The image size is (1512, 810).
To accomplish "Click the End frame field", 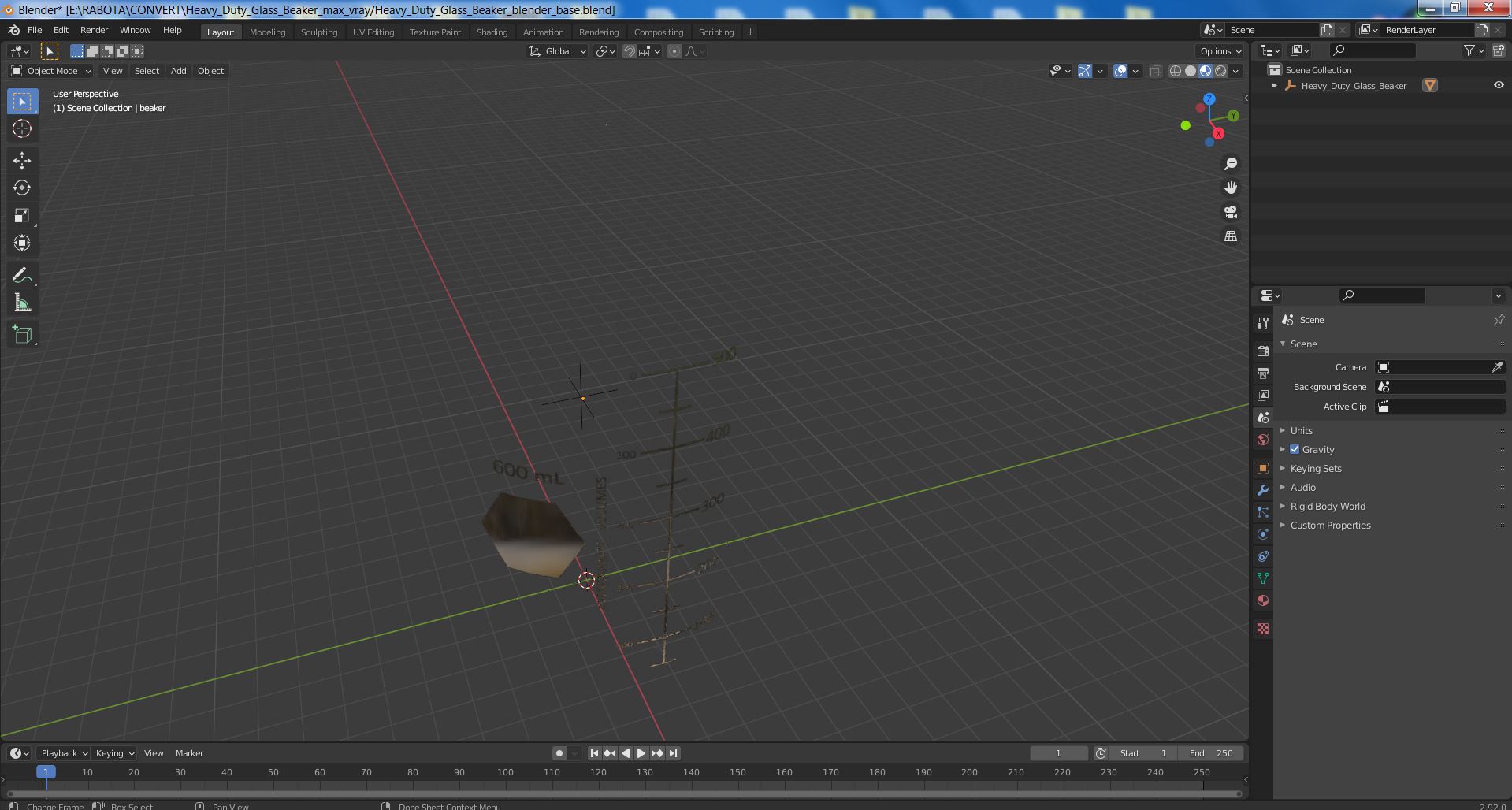I will click(1211, 753).
